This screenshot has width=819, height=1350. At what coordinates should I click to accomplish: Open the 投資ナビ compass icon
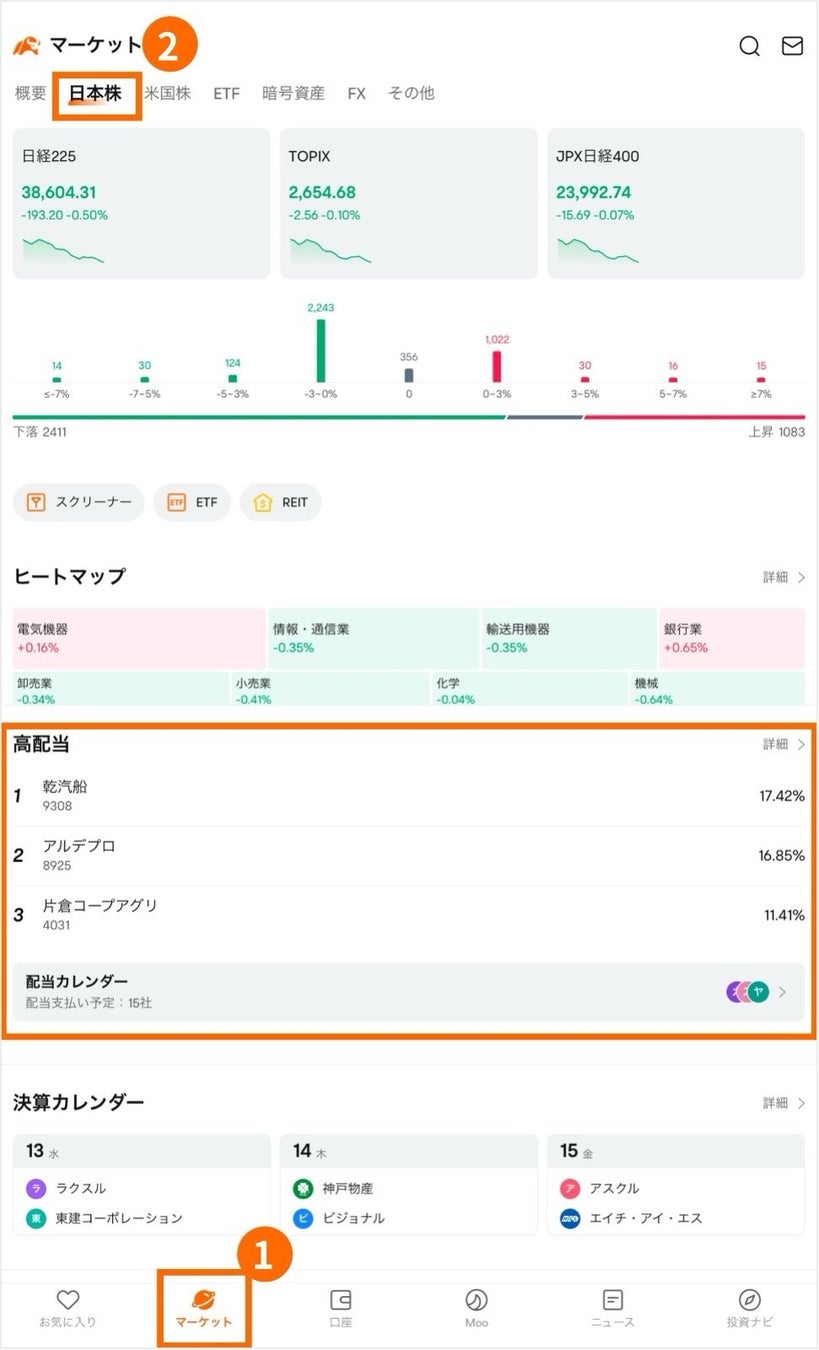(749, 1300)
